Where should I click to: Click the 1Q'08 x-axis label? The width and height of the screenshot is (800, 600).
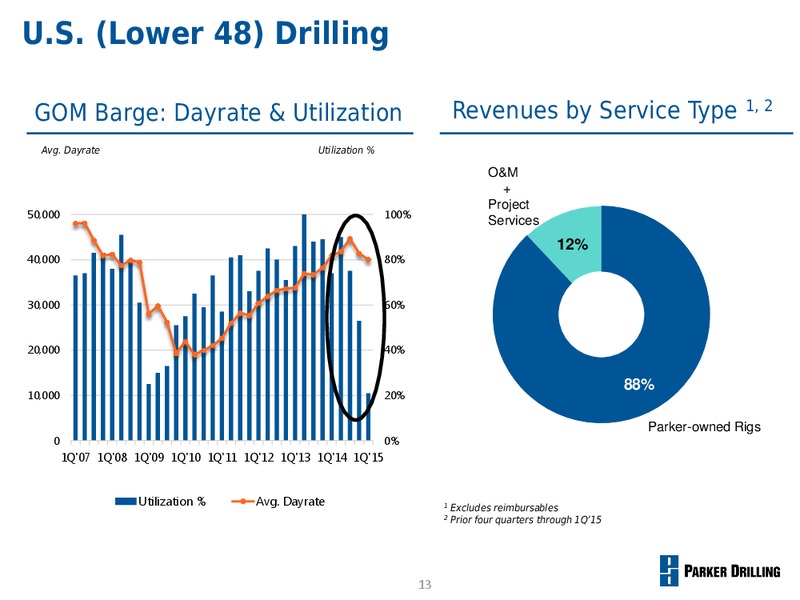112,458
